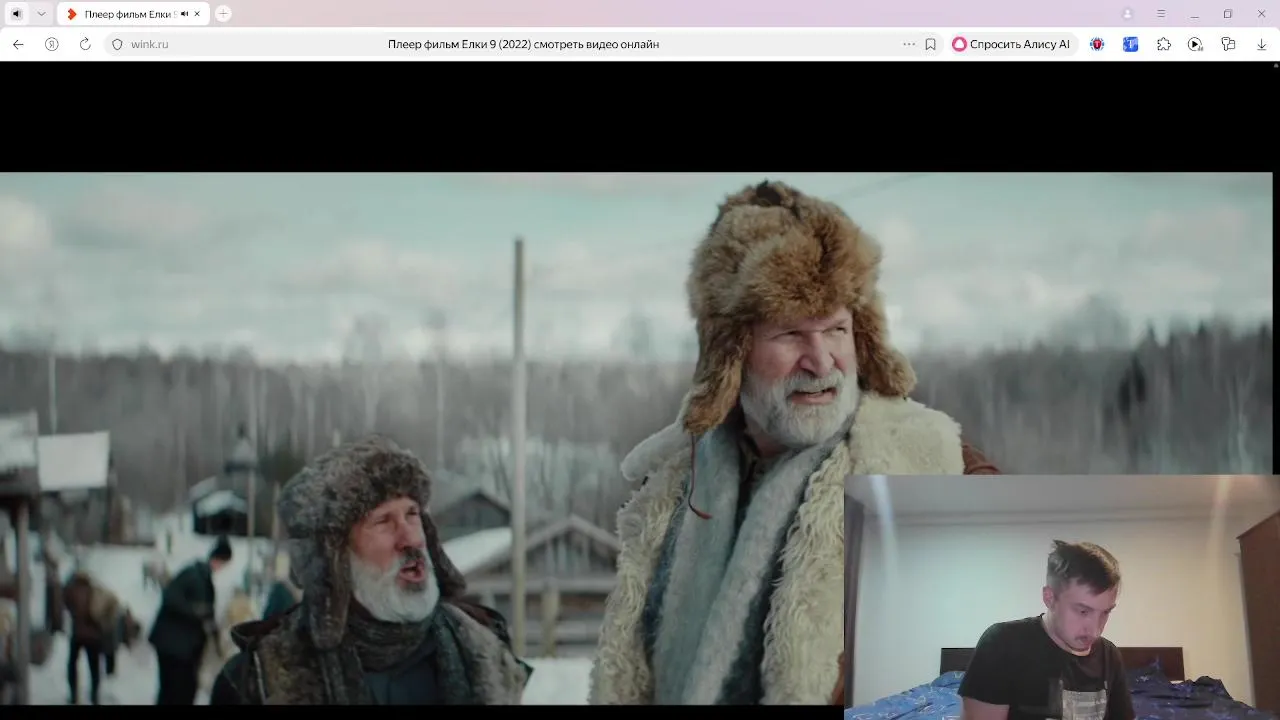Viewport: 1280px width, 720px height.
Task: Click the page title in address bar
Action: pos(523,44)
